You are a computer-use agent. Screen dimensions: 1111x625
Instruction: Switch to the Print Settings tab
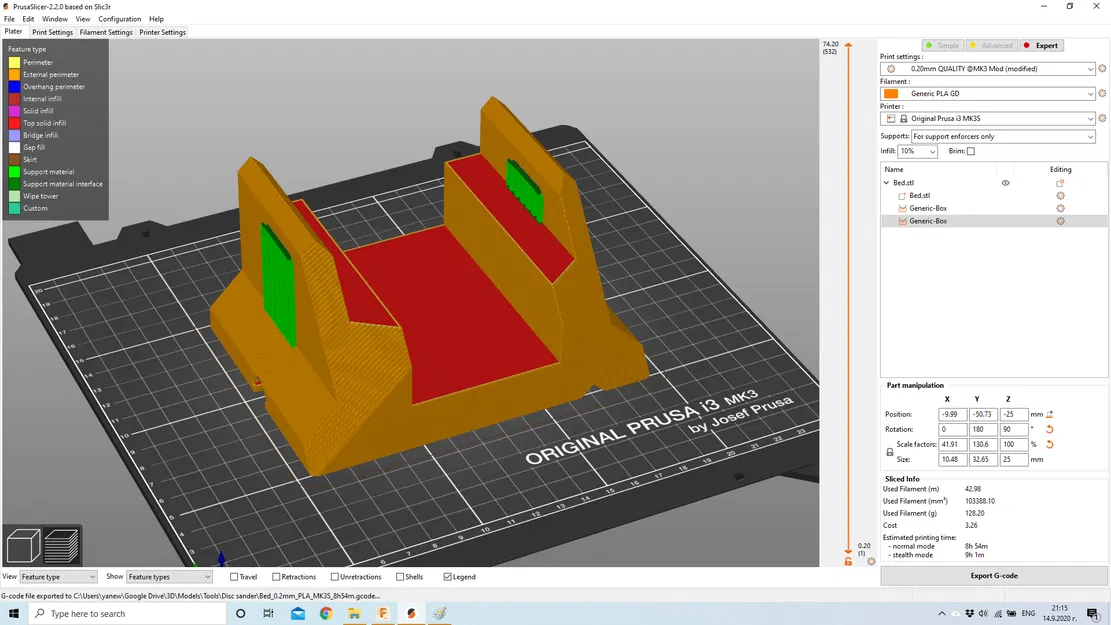click(52, 32)
